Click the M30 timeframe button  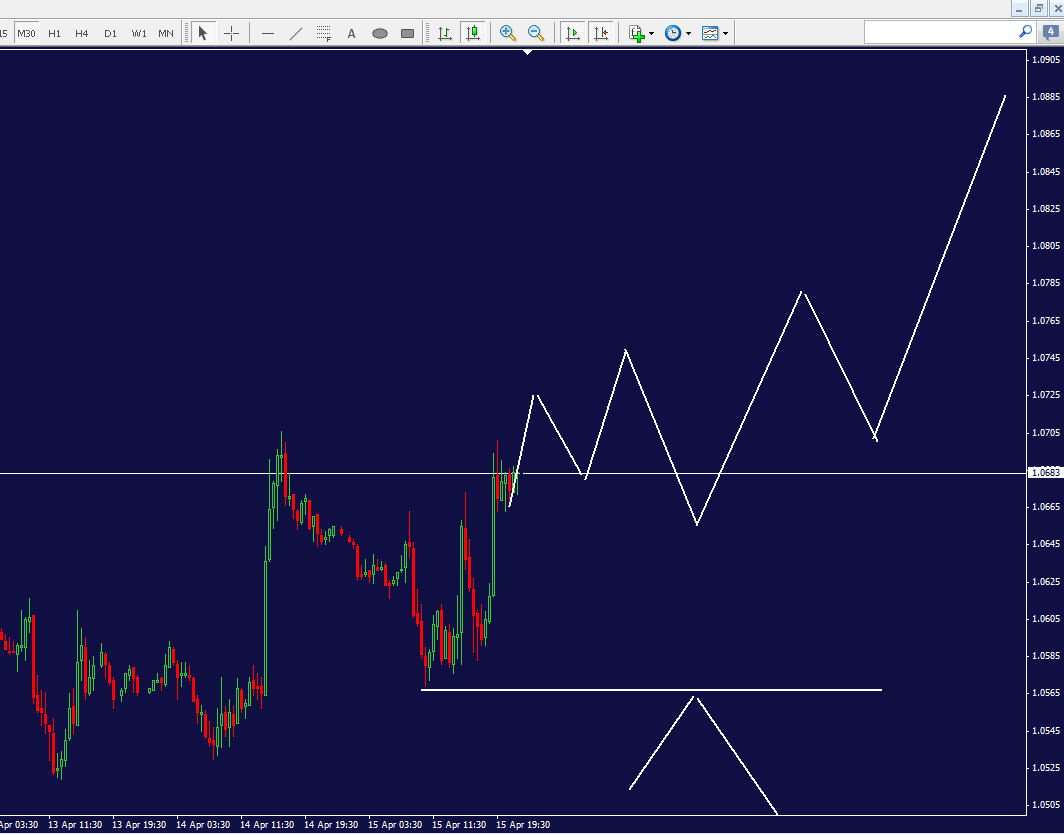point(27,33)
